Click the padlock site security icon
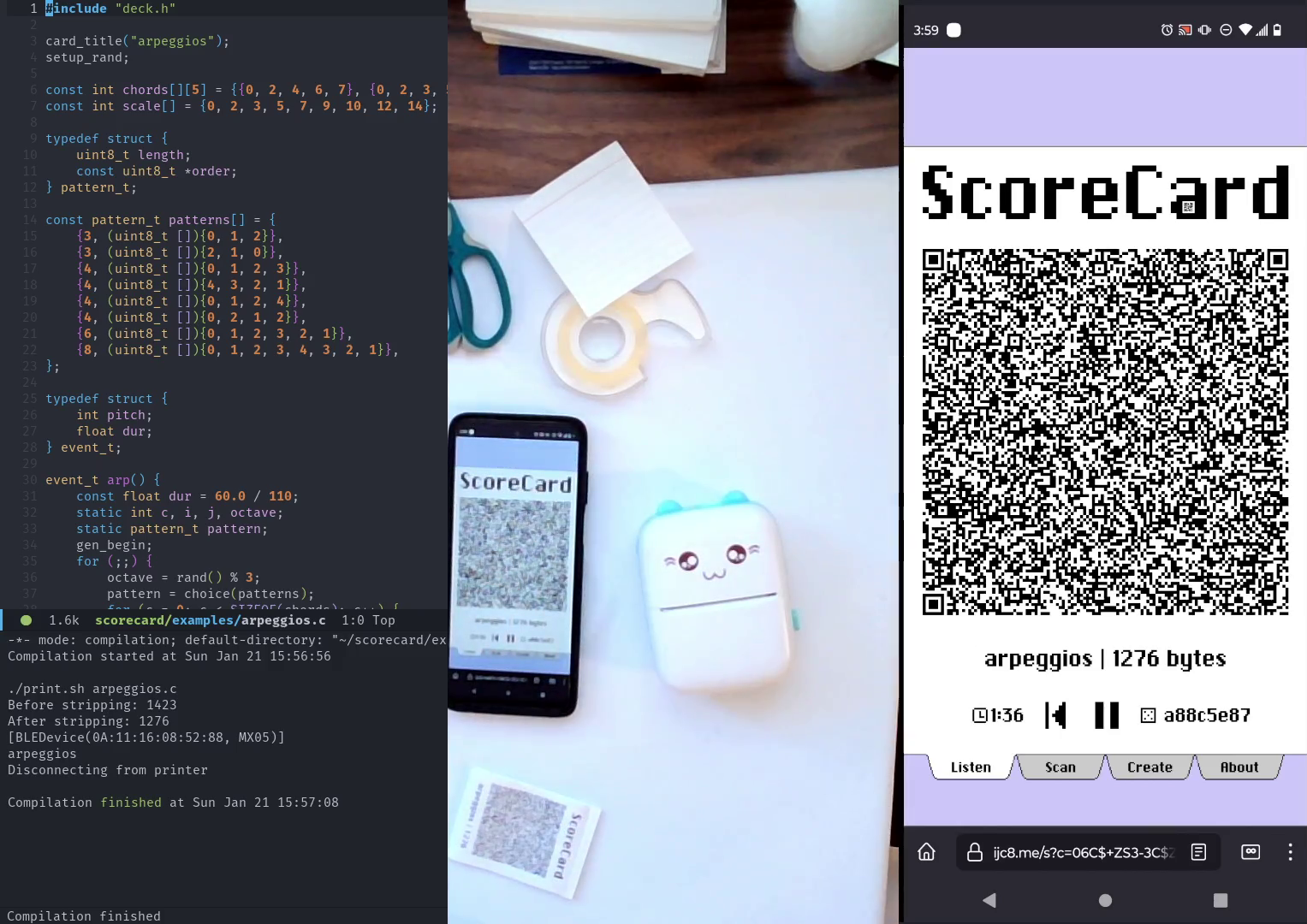 [x=974, y=852]
